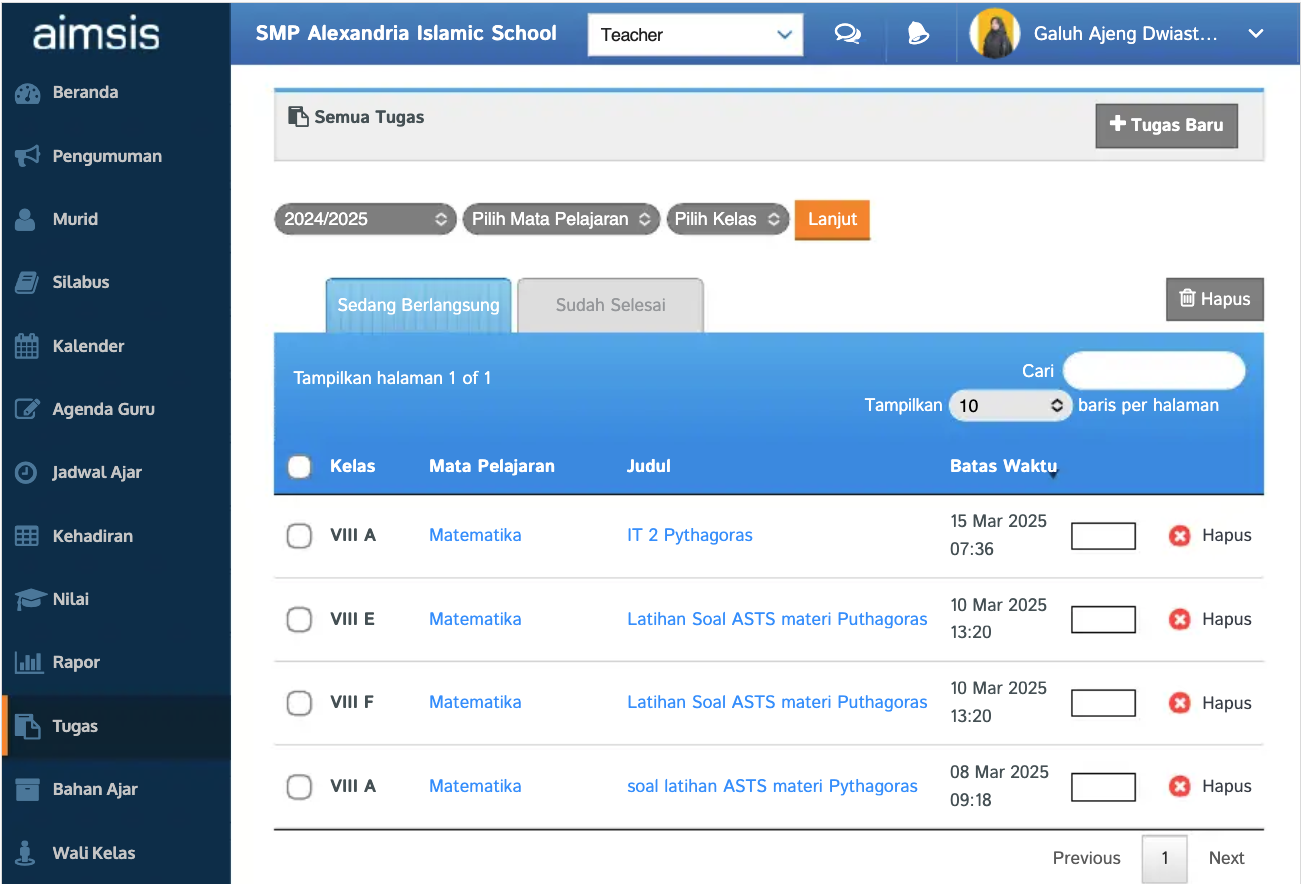Click the Pengumuman megaphone icon
The image size is (1301, 884).
coord(27,156)
